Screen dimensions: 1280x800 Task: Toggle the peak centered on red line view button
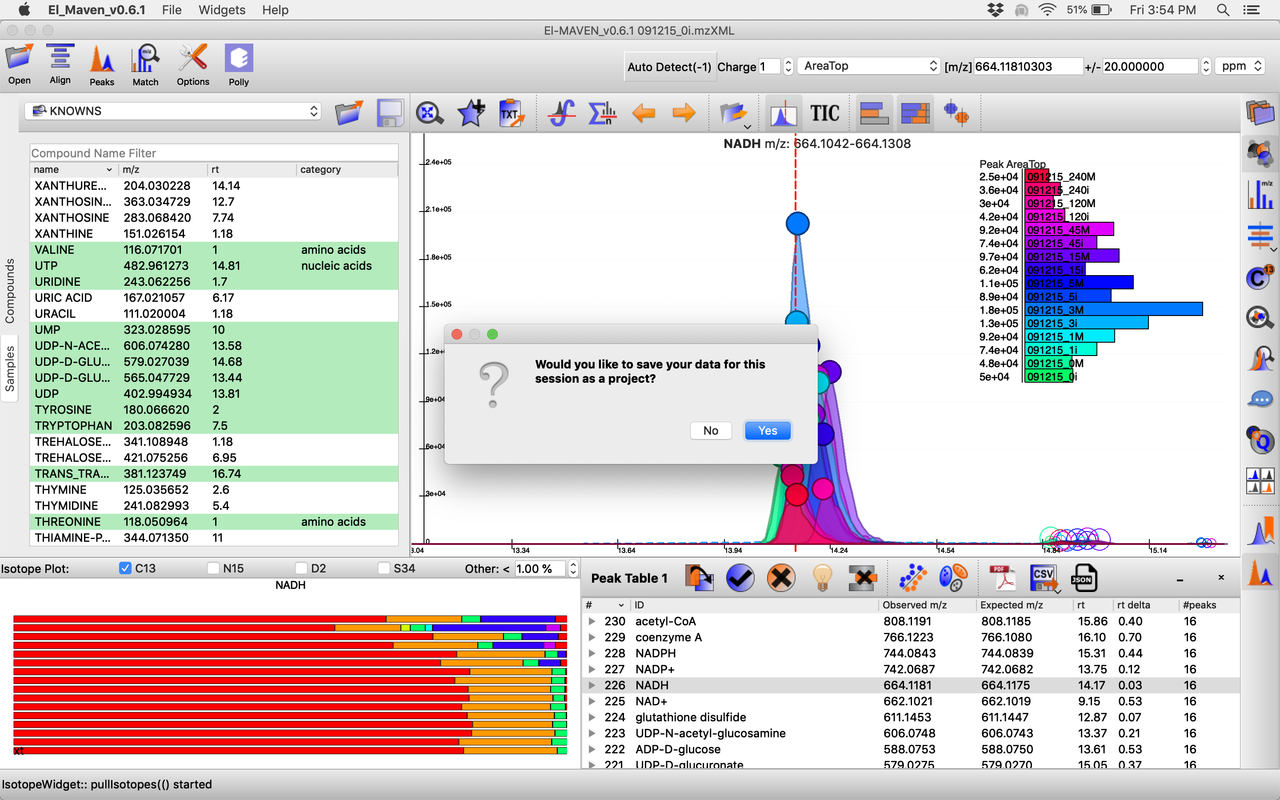783,113
